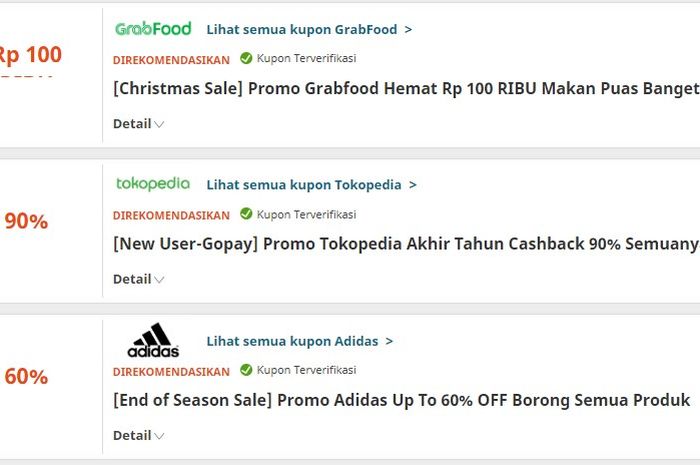The image size is (700, 465).
Task: Open New User-Gopay Promo Tokopedia title
Action: tap(406, 244)
